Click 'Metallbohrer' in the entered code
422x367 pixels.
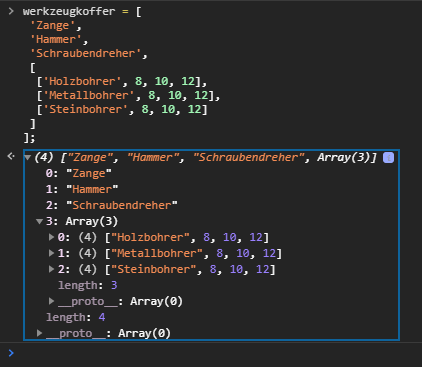click(89, 95)
